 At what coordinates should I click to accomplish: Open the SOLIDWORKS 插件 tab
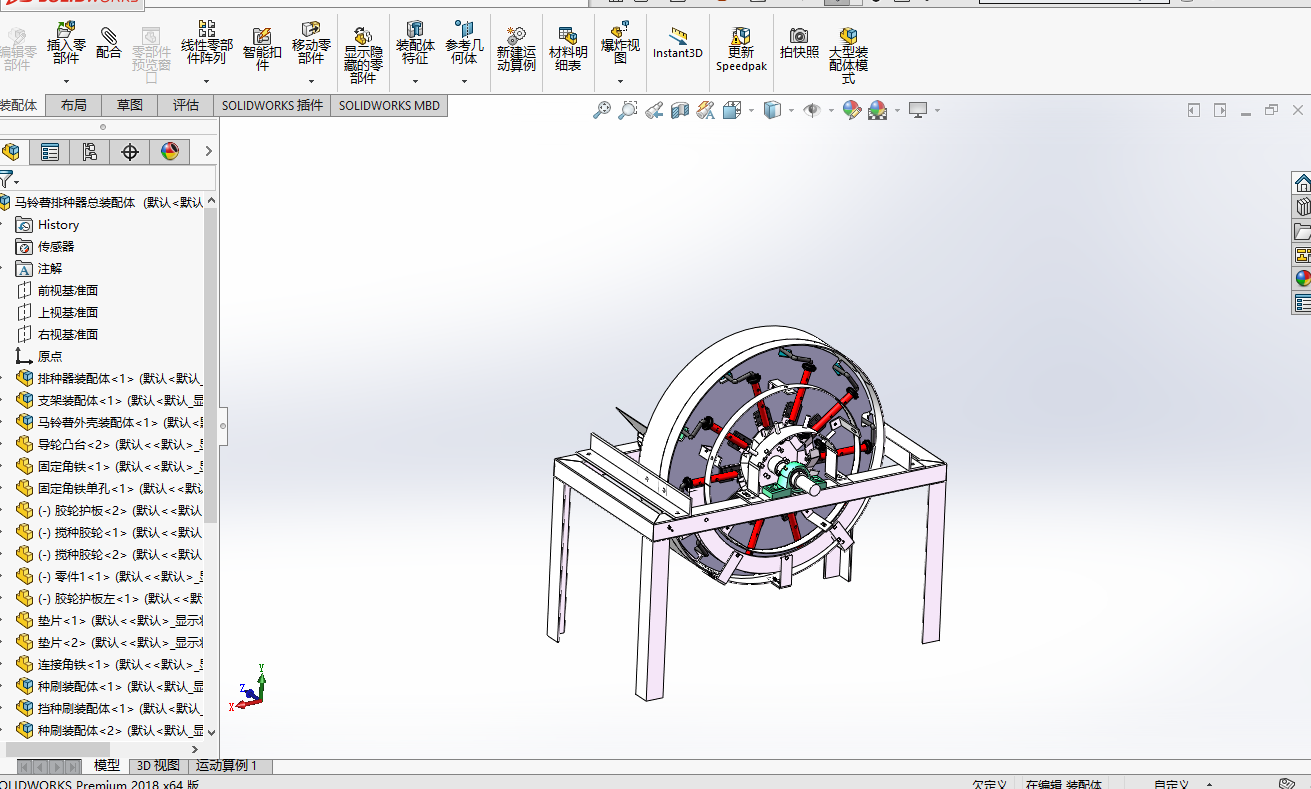[x=272, y=105]
